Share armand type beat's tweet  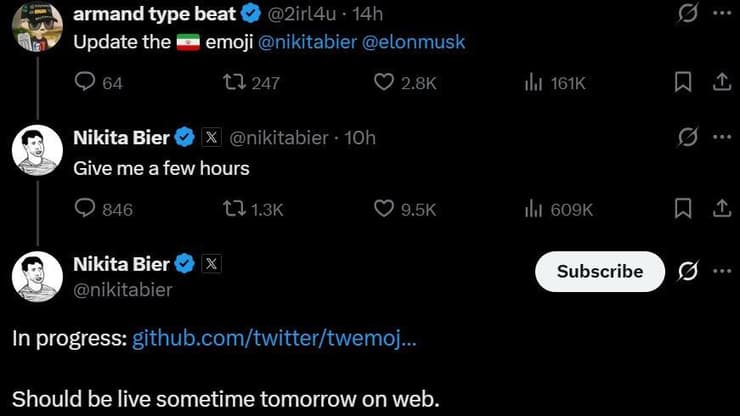click(721, 83)
